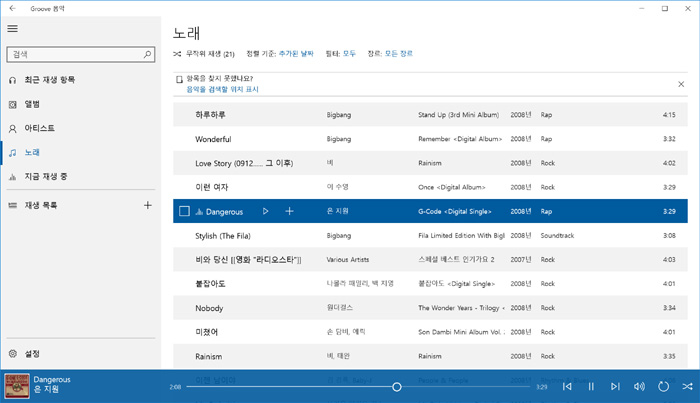Open 지금 재생 중 view
The width and height of the screenshot is (700, 403).
(46, 176)
